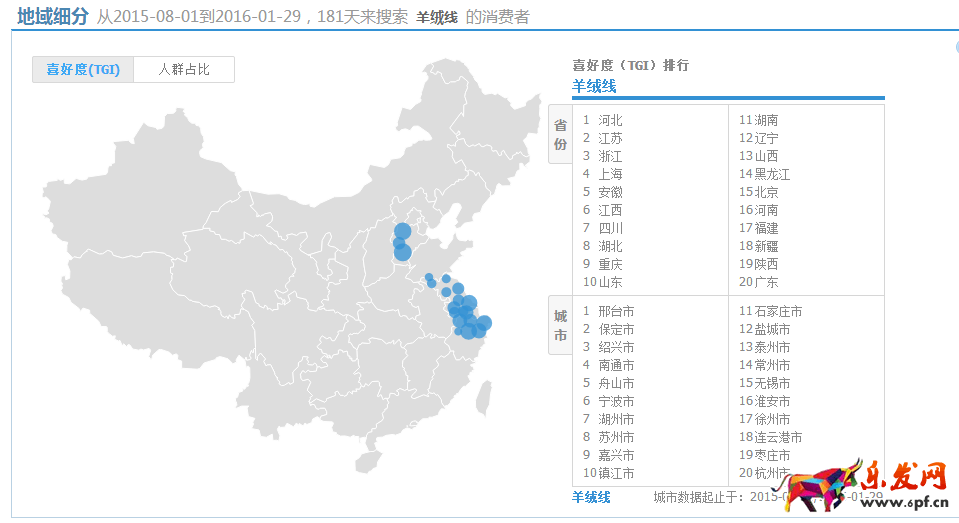The height and width of the screenshot is (523, 959).
Task: Open 羊绒线 link under the ranking heading
Action: tap(594, 87)
